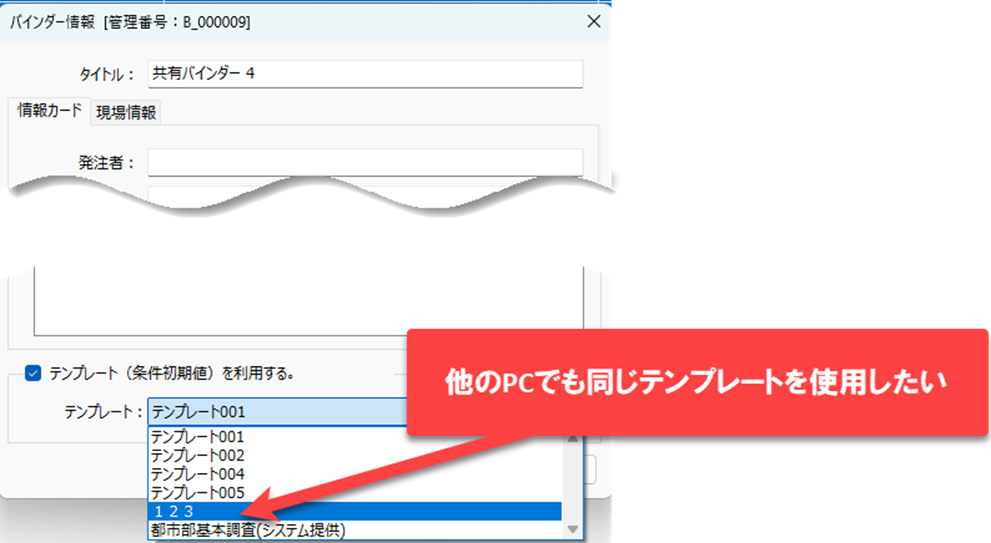Viewport: 991px width, 543px height.
Task: Close the バインダー情報 dialog
Action: click(x=593, y=21)
